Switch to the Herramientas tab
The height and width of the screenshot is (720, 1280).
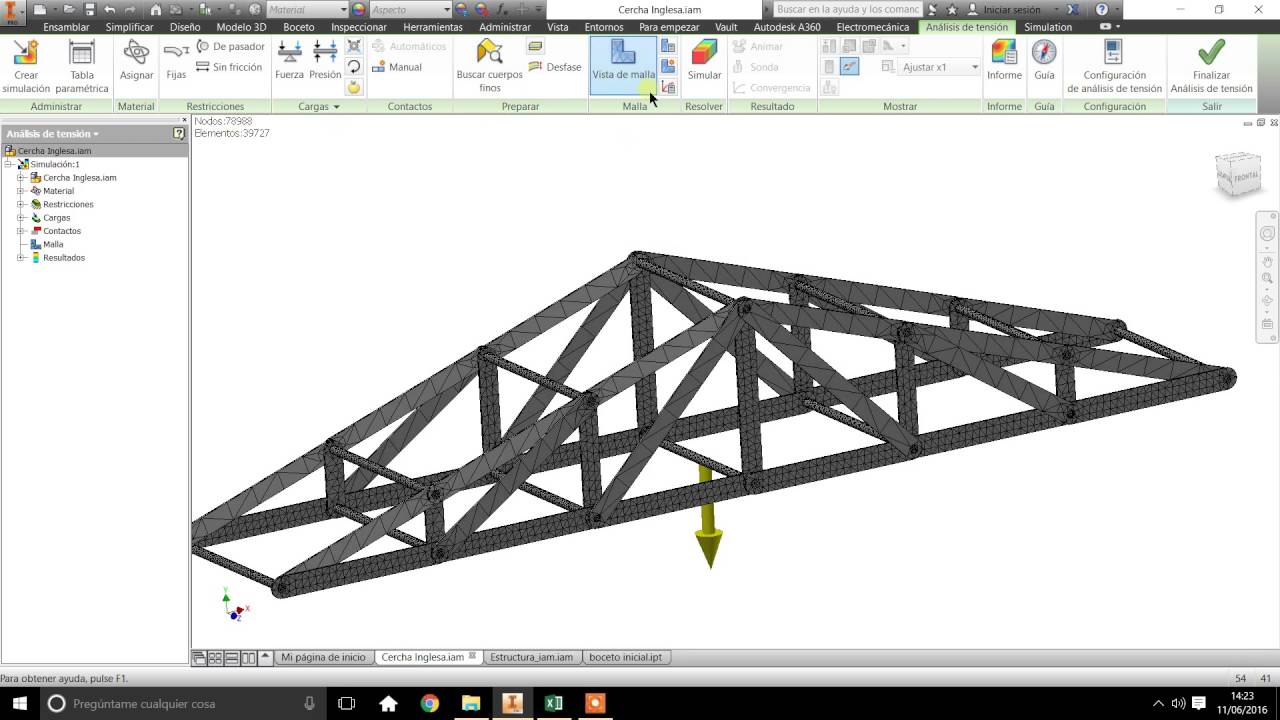(x=433, y=27)
